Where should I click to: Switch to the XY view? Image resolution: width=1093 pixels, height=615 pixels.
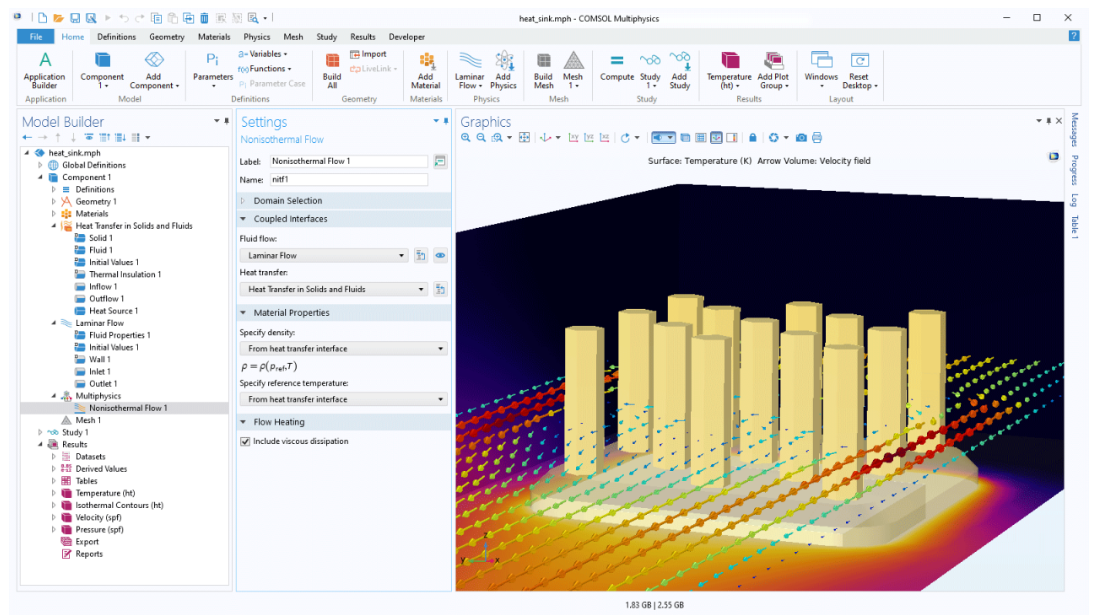(574, 138)
